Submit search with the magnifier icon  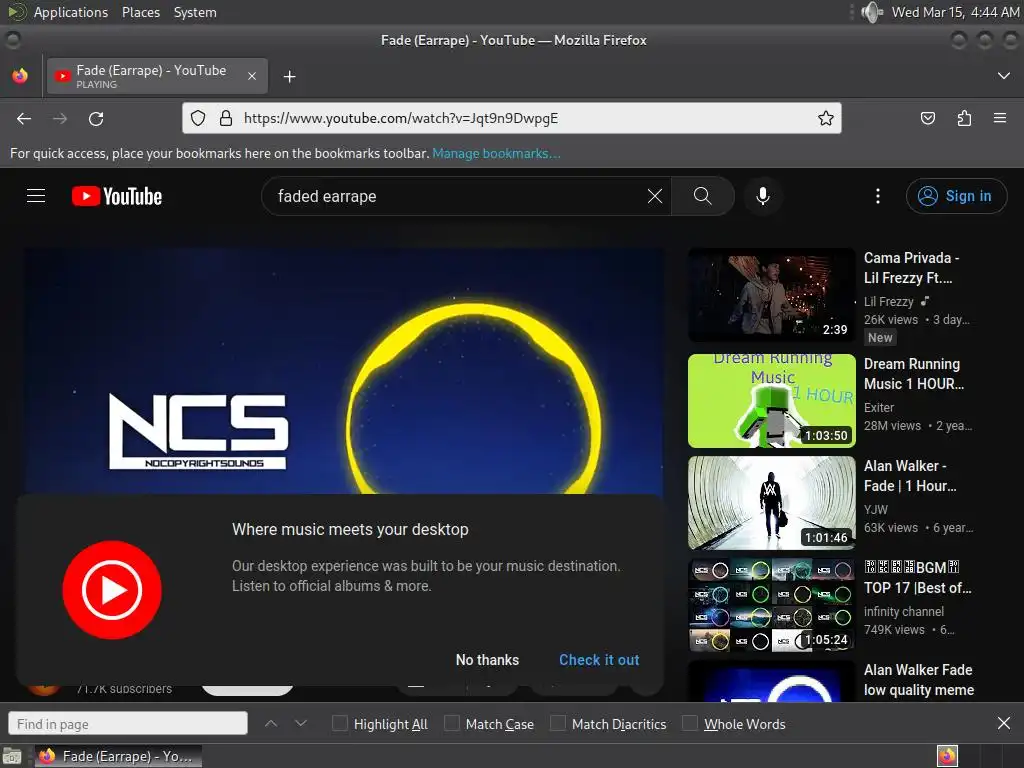coord(703,196)
